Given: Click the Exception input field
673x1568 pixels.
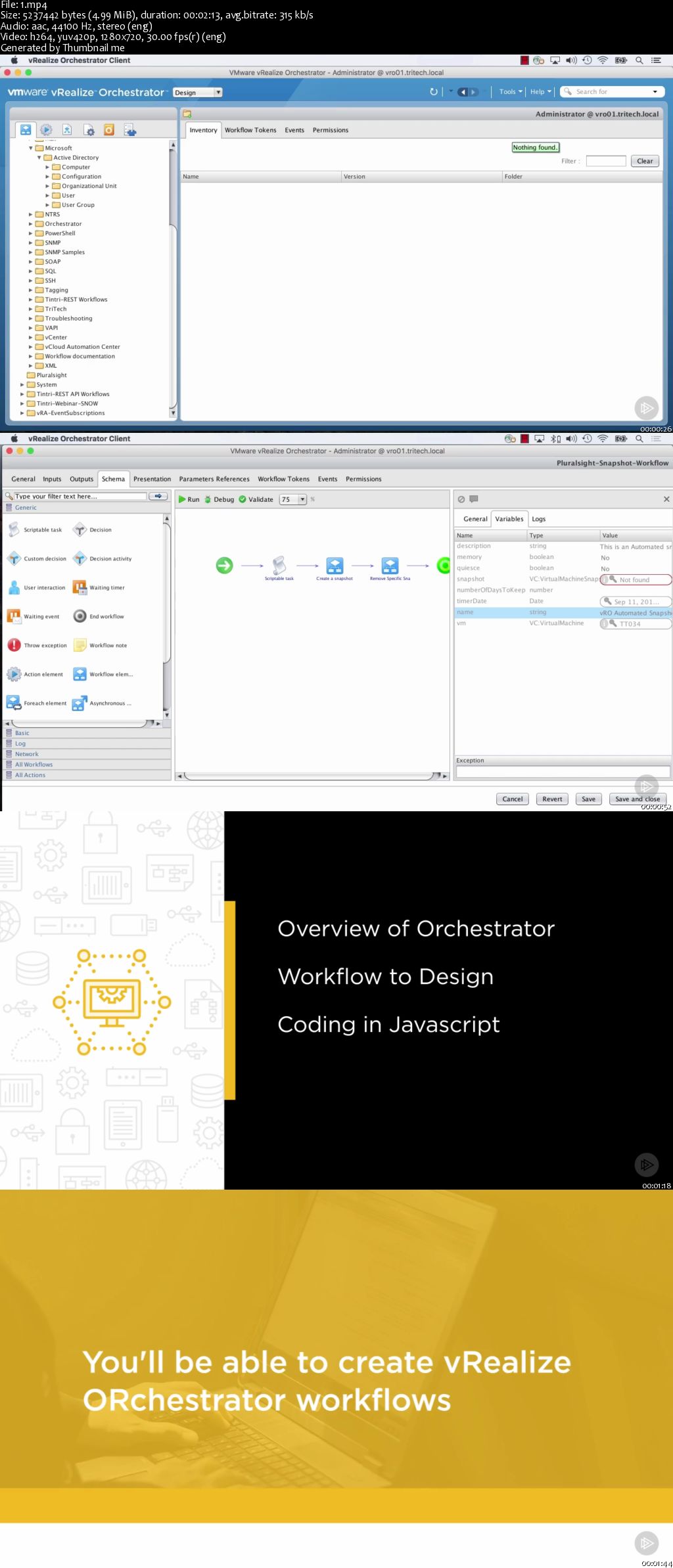Looking at the screenshot, I should point(563,771).
